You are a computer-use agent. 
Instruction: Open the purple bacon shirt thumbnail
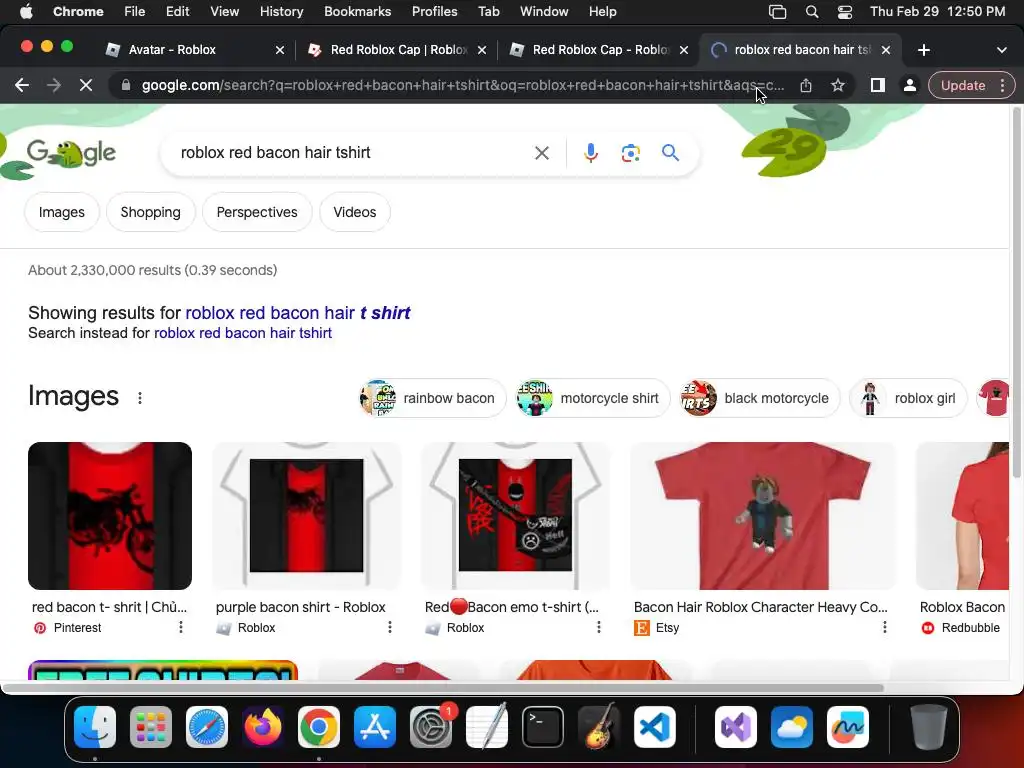click(306, 516)
